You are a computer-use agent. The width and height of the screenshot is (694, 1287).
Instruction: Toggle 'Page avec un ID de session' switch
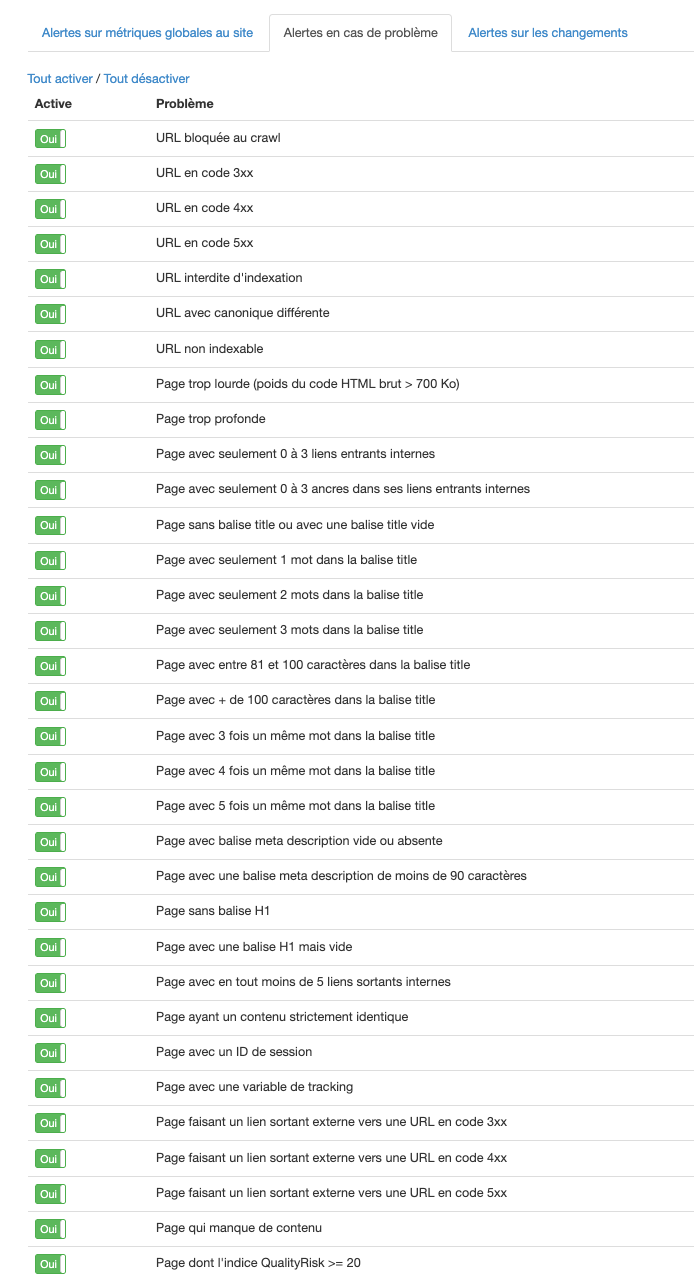tap(50, 1053)
